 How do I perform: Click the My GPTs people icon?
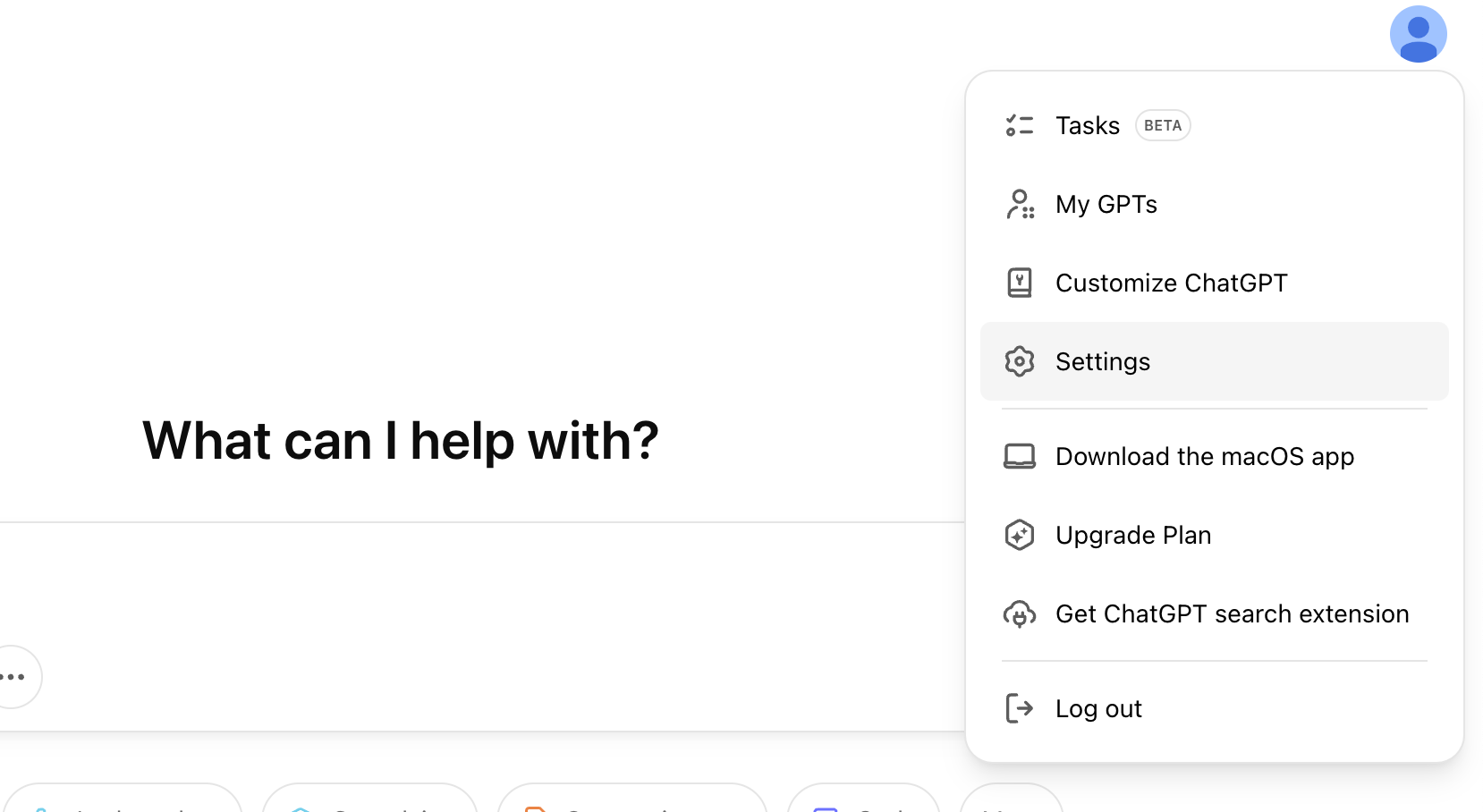tap(1019, 204)
